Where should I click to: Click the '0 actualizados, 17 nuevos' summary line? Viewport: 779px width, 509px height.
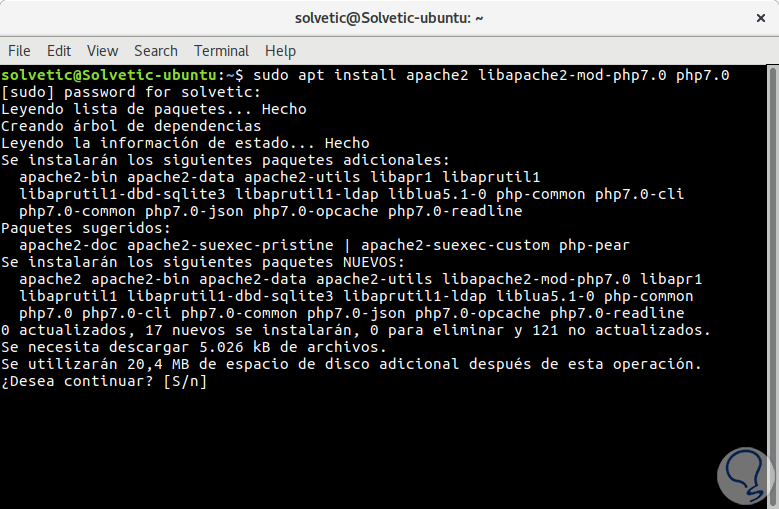point(356,330)
